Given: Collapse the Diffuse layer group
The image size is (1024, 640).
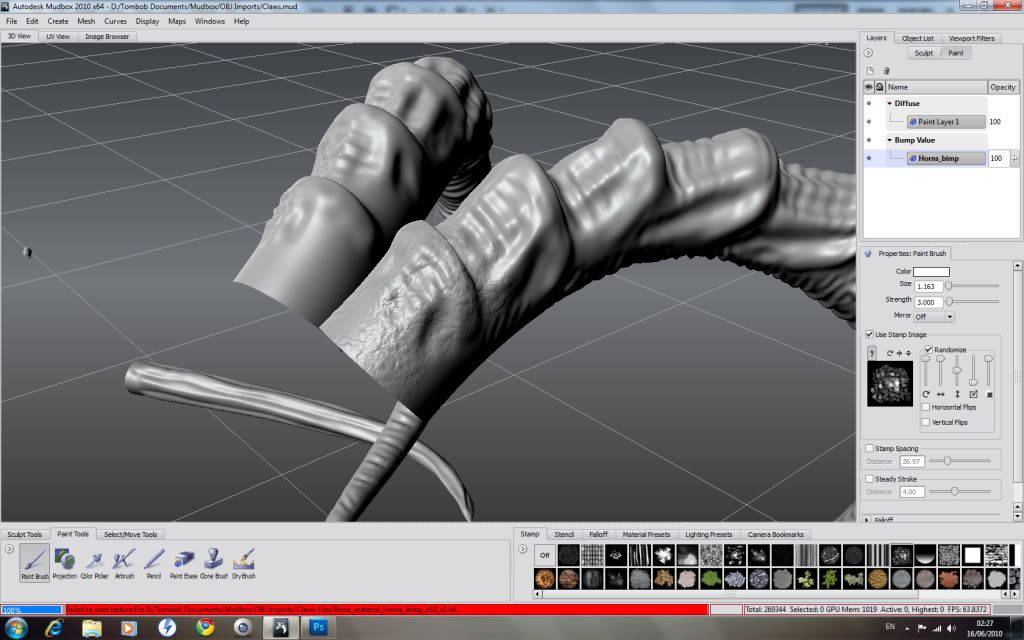Looking at the screenshot, I should click(x=890, y=103).
